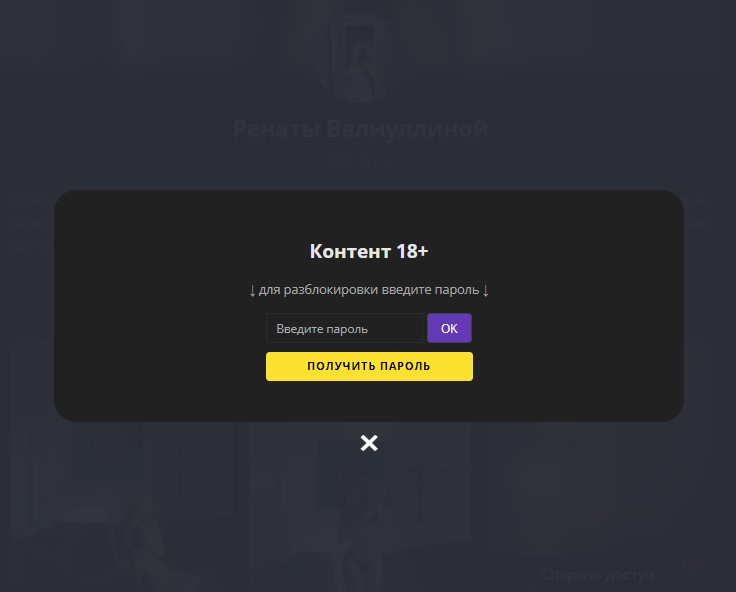Click the dimmed description text left of dialog

pos(32,223)
